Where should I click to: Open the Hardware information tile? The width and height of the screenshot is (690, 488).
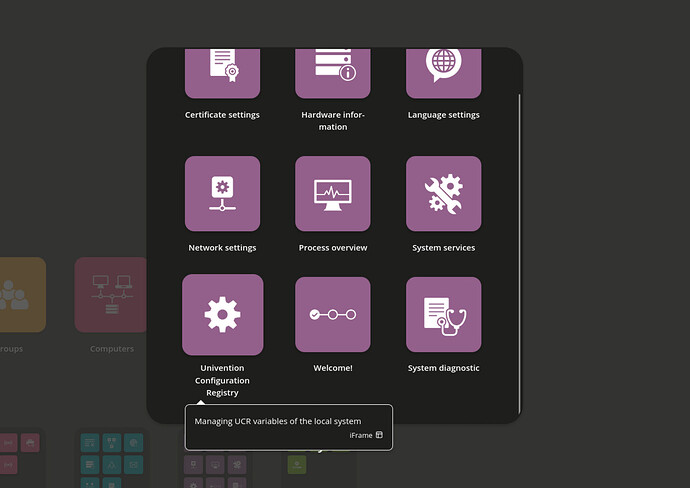click(x=333, y=73)
